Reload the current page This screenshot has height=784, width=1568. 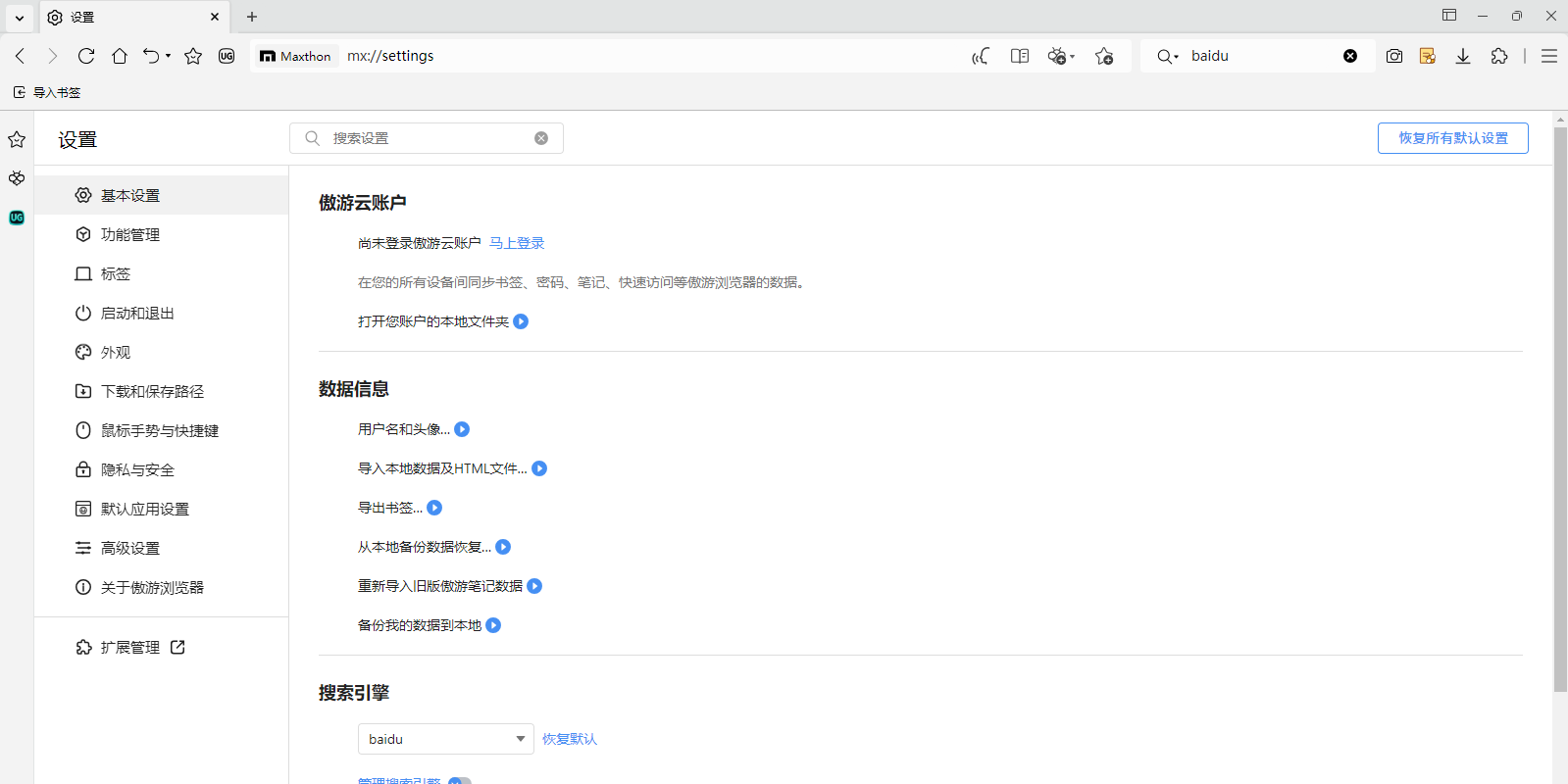coord(86,56)
